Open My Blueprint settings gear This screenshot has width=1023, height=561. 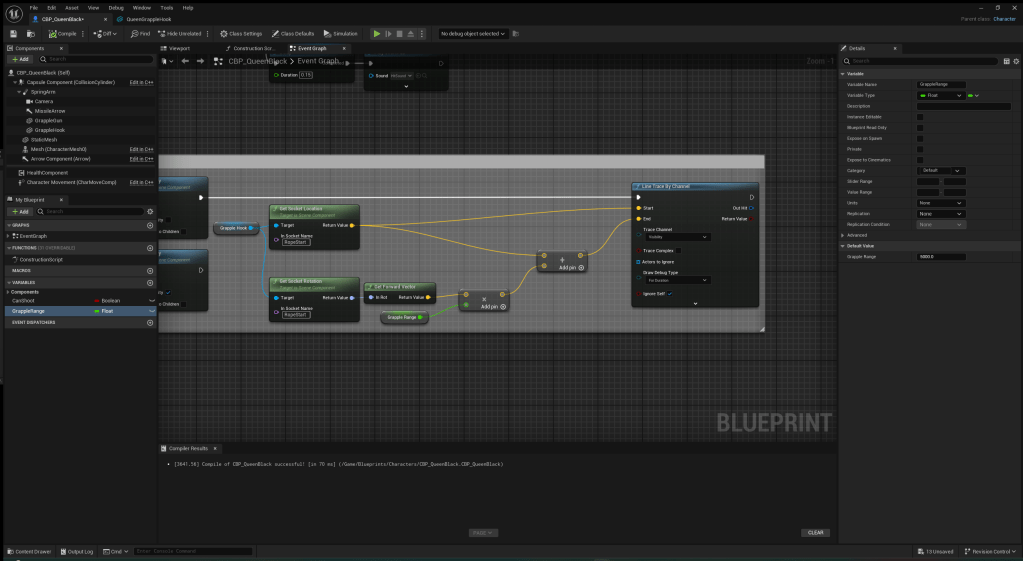point(150,211)
